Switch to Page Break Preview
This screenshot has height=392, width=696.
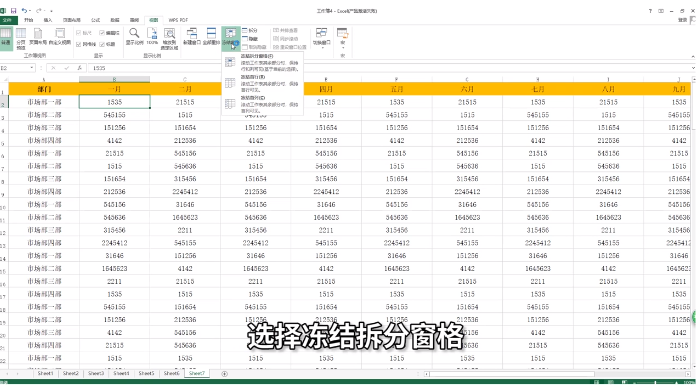(21, 38)
